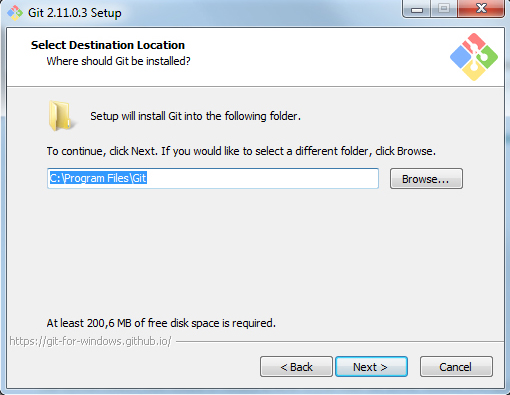Click "Where should Git be installed?" subtitle
Screen dimensions: 510x395
click(x=118, y=61)
